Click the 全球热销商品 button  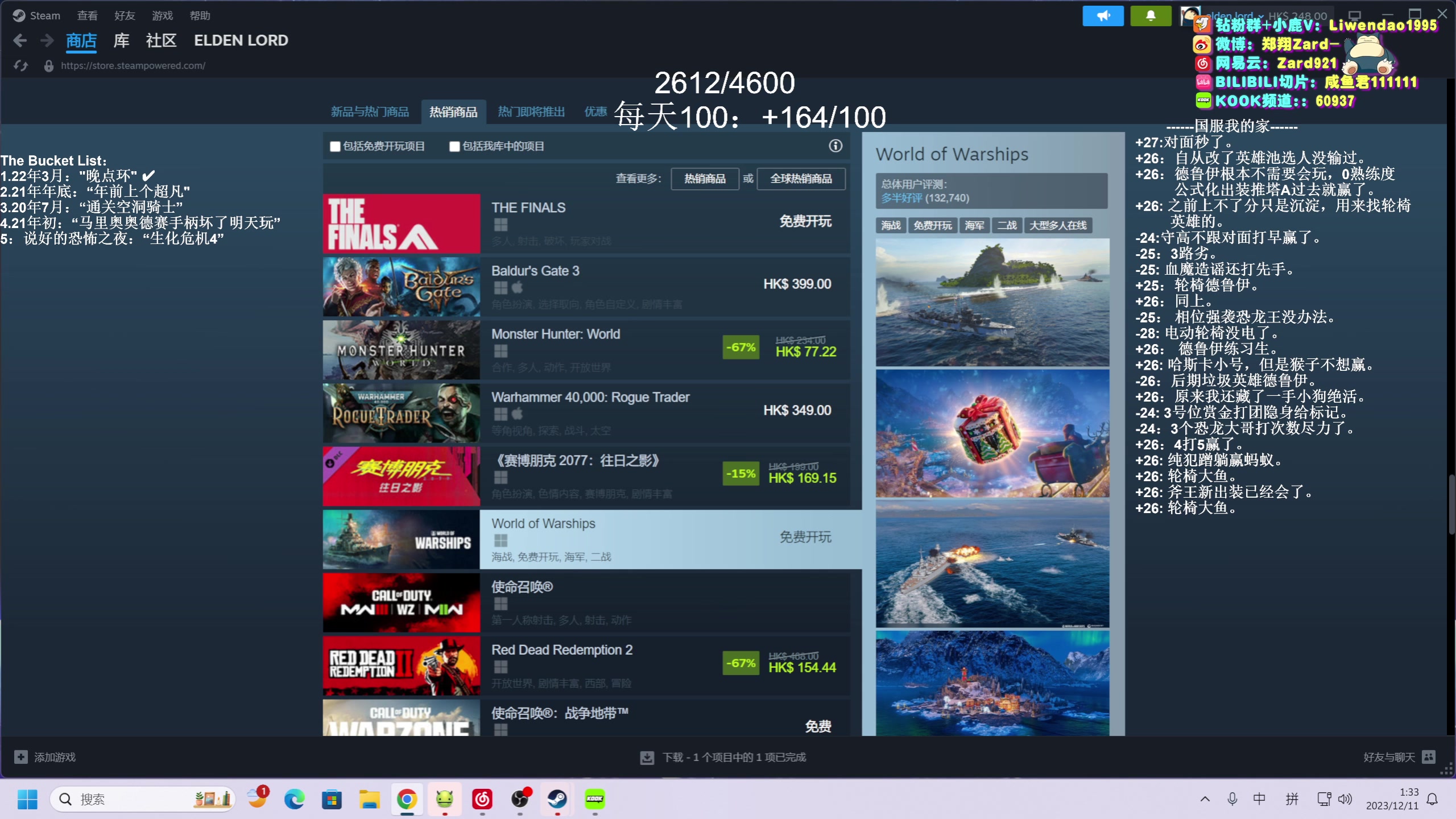coord(801,179)
